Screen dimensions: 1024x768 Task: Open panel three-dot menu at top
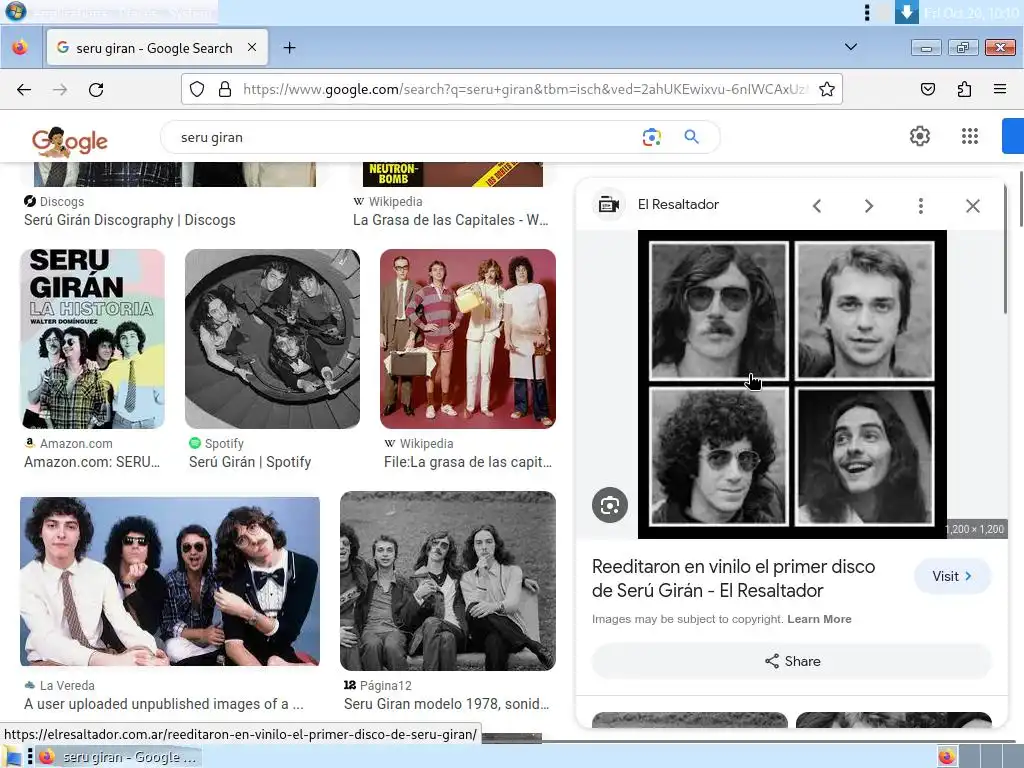coord(867,12)
